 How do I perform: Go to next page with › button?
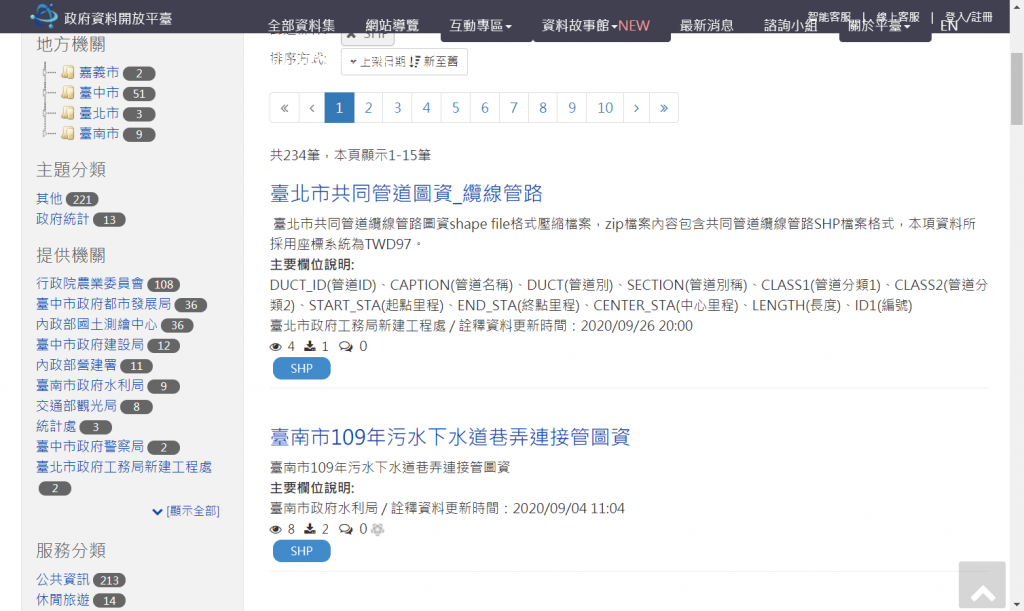point(636,108)
